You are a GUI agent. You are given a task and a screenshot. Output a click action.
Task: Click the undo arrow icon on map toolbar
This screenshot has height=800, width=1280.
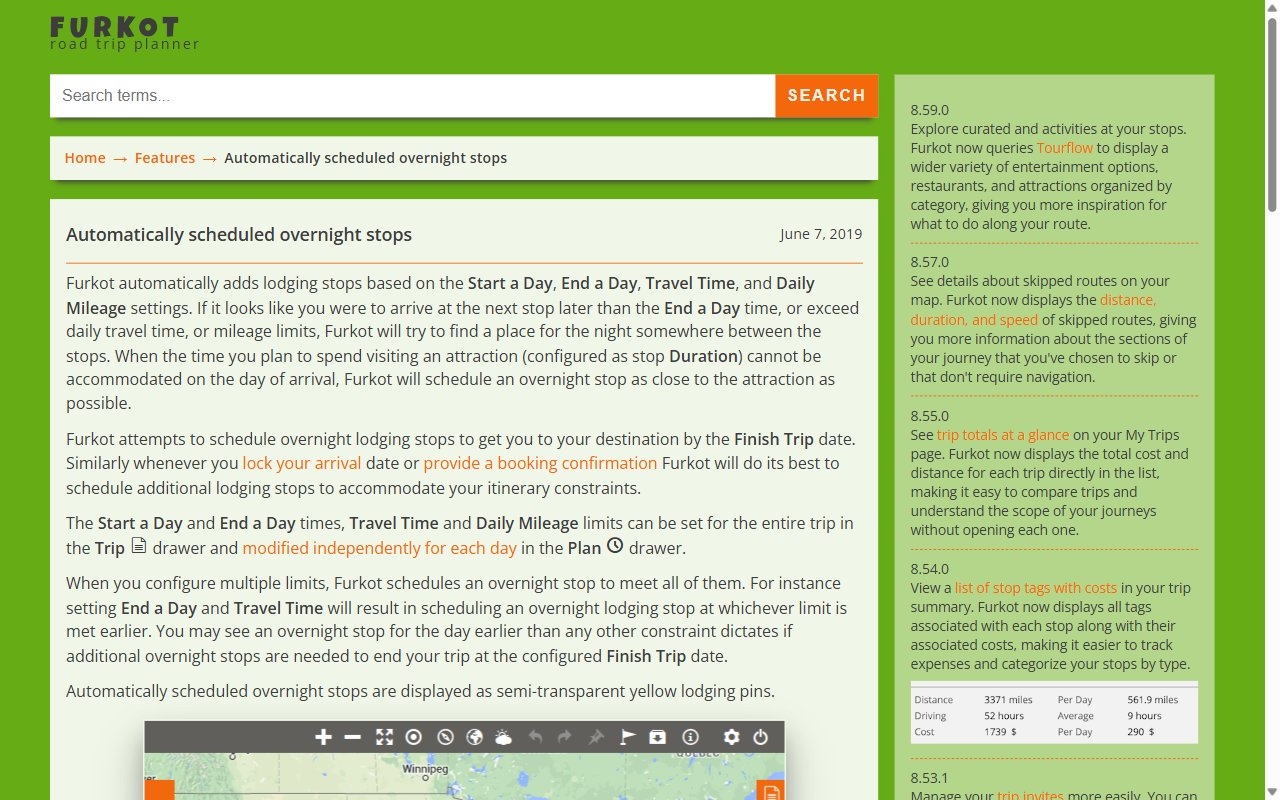(x=535, y=737)
